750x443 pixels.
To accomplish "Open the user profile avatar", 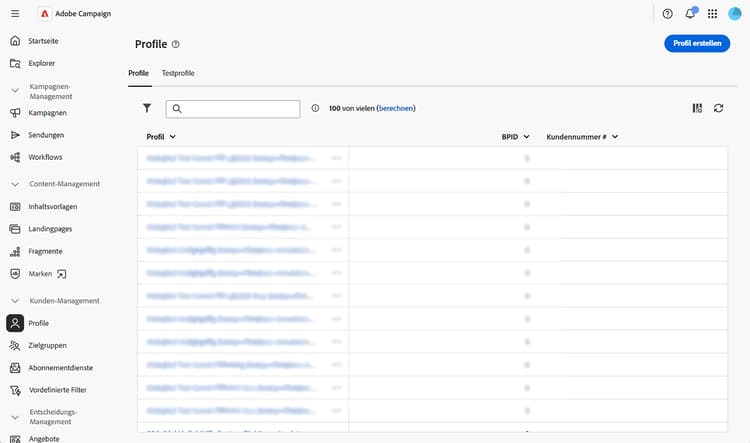I will pos(734,14).
